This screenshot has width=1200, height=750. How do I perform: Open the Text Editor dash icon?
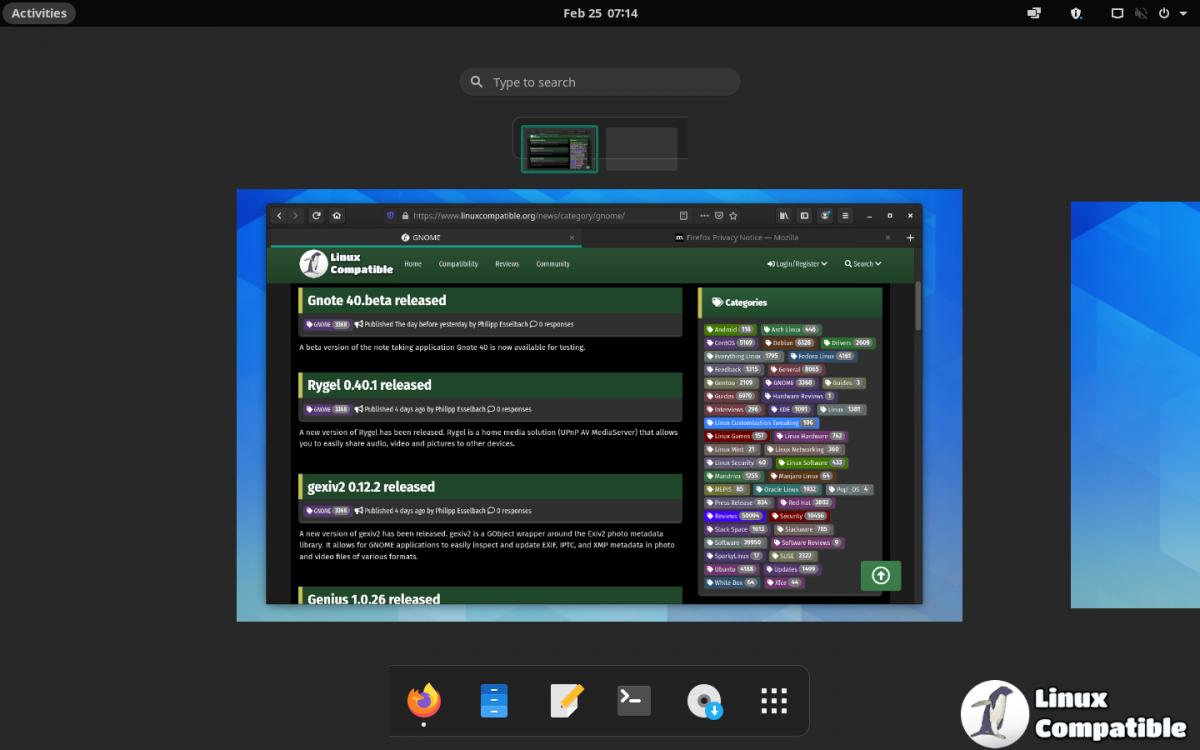click(x=566, y=701)
